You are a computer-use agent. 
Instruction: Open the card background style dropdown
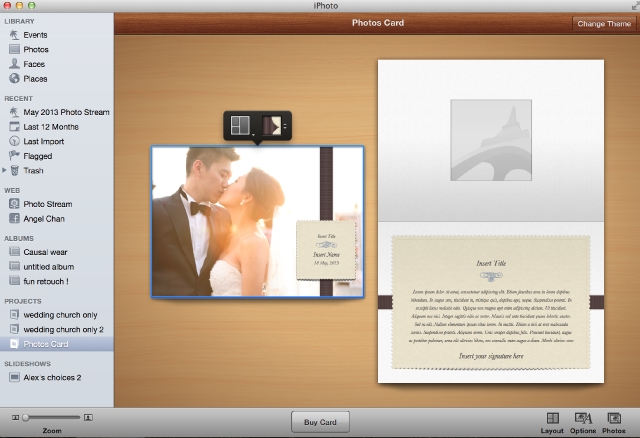click(273, 126)
